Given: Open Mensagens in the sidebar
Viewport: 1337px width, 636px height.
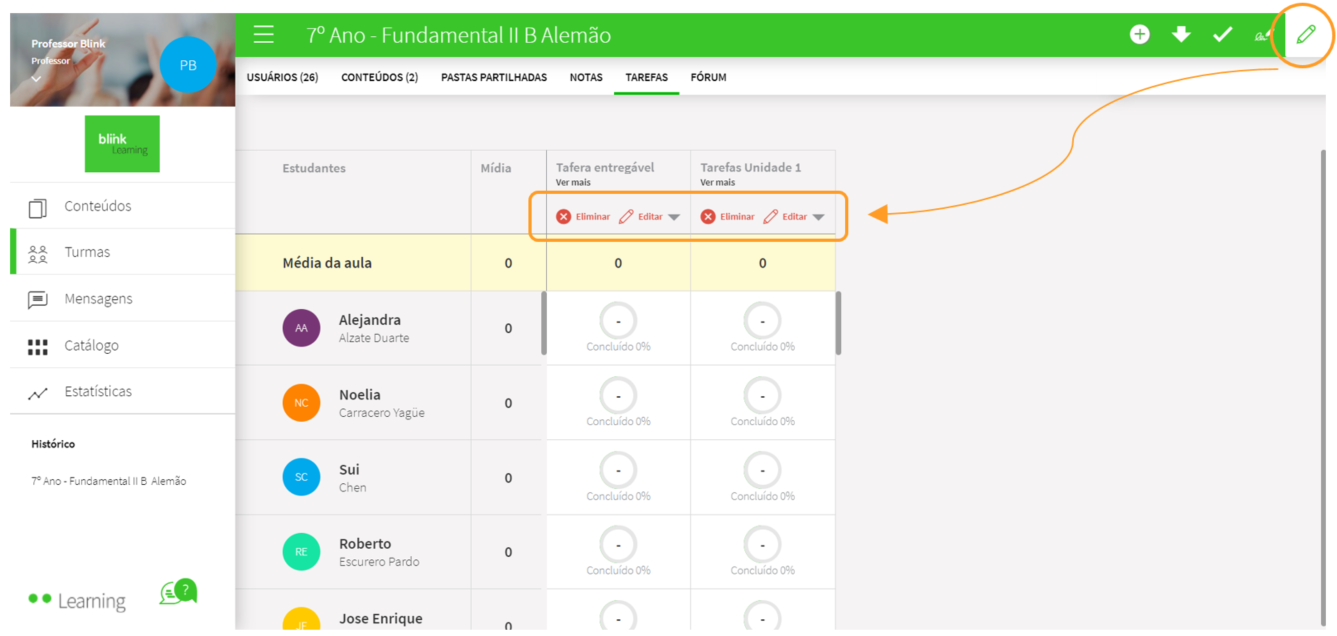Looking at the screenshot, I should point(98,299).
